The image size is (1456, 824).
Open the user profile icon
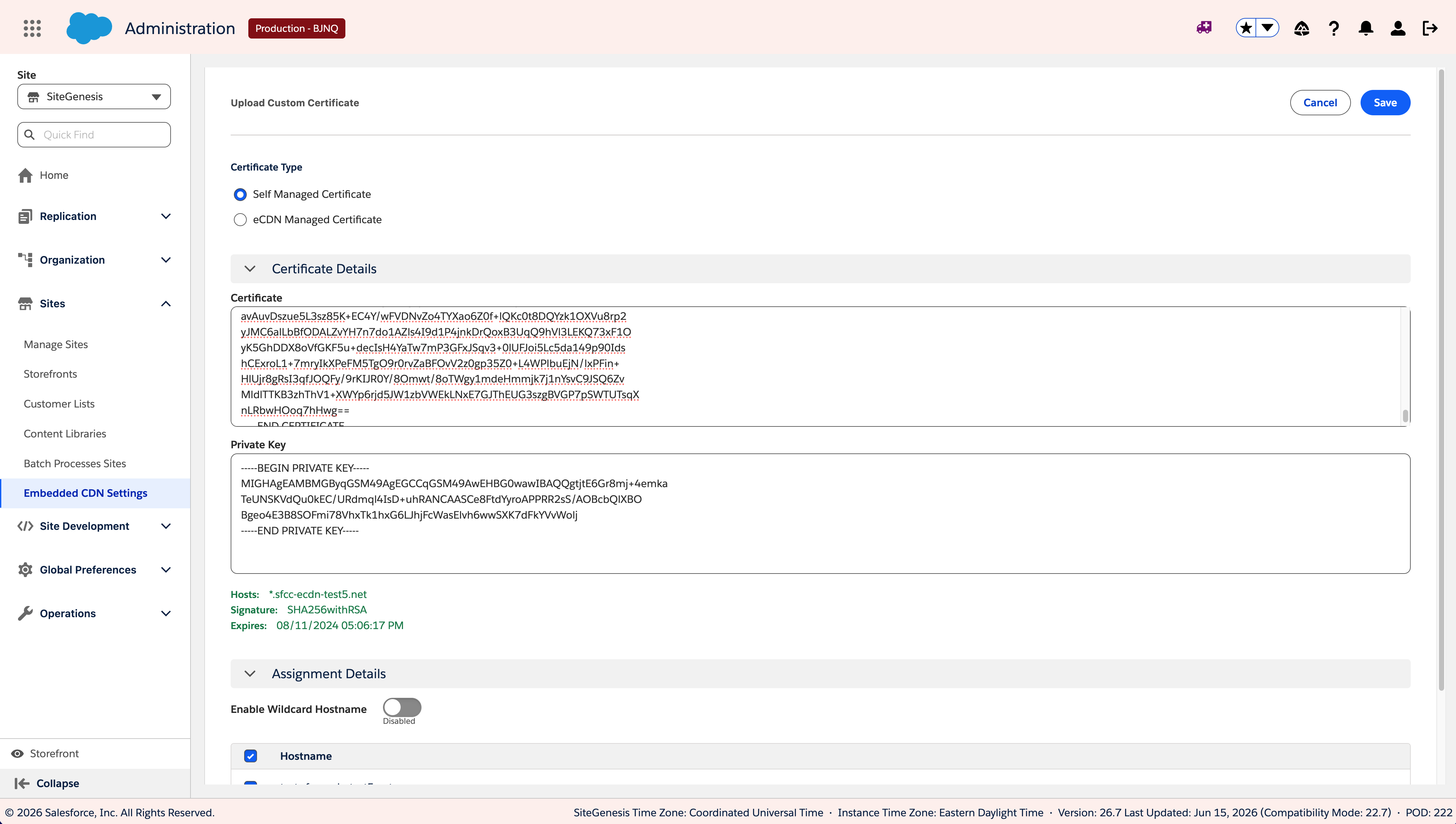tap(1398, 28)
